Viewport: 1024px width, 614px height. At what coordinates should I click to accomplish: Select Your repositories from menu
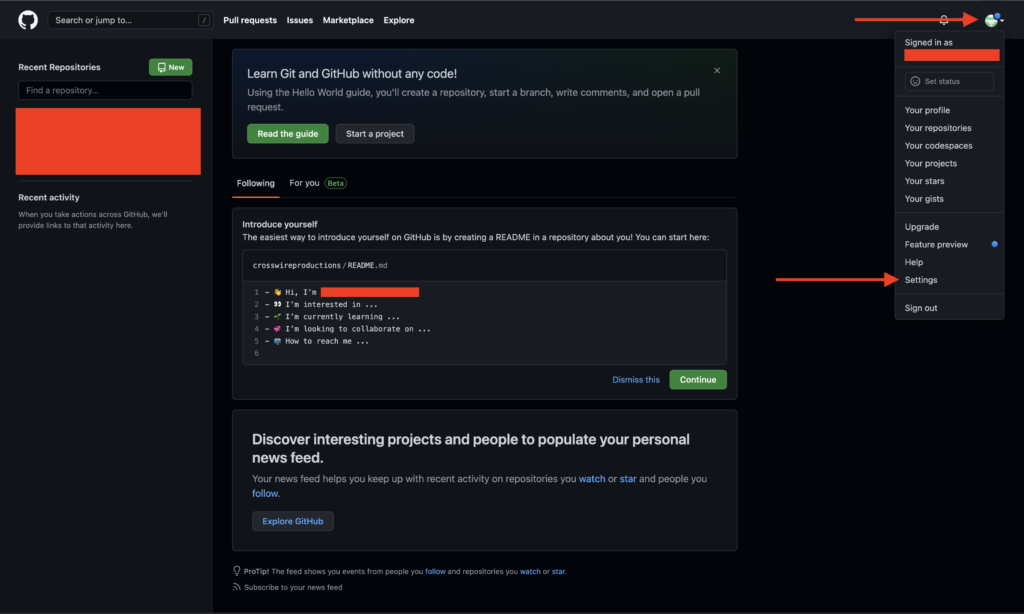coord(938,128)
